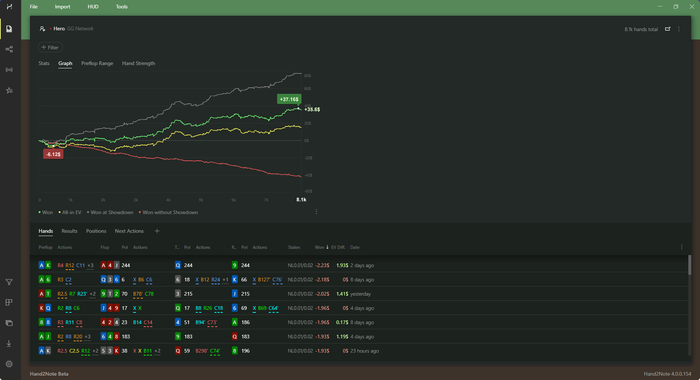Screen dimensions: 700x380
Task: Open the stacked windows sidebar icon
Action: tap(9, 323)
